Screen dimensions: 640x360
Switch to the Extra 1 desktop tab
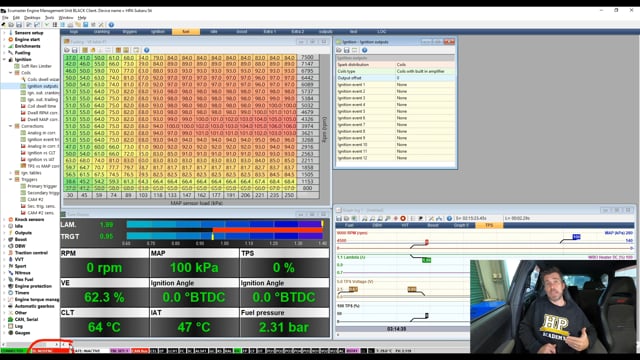pos(270,31)
